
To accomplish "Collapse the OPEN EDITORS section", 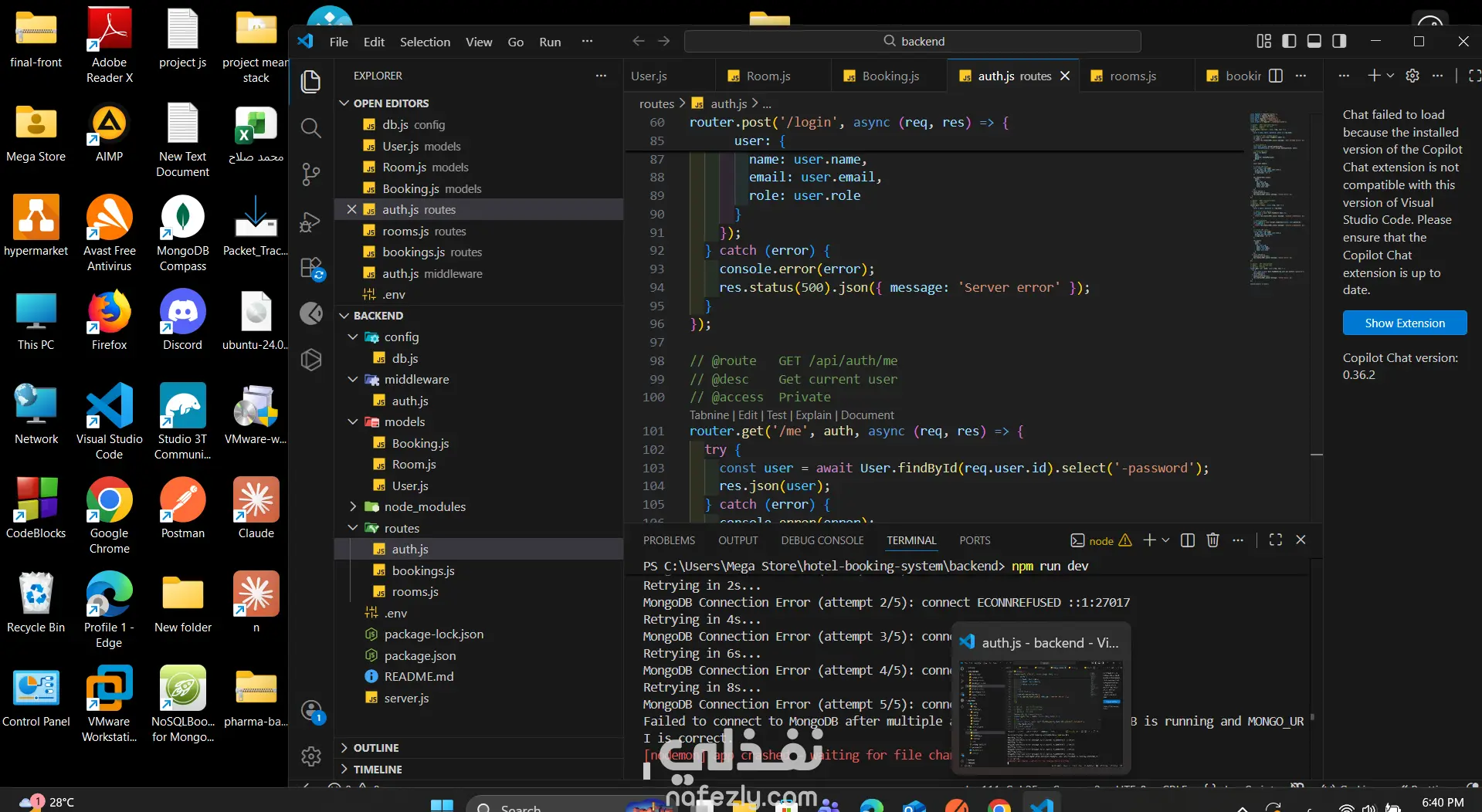I will pos(391,103).
